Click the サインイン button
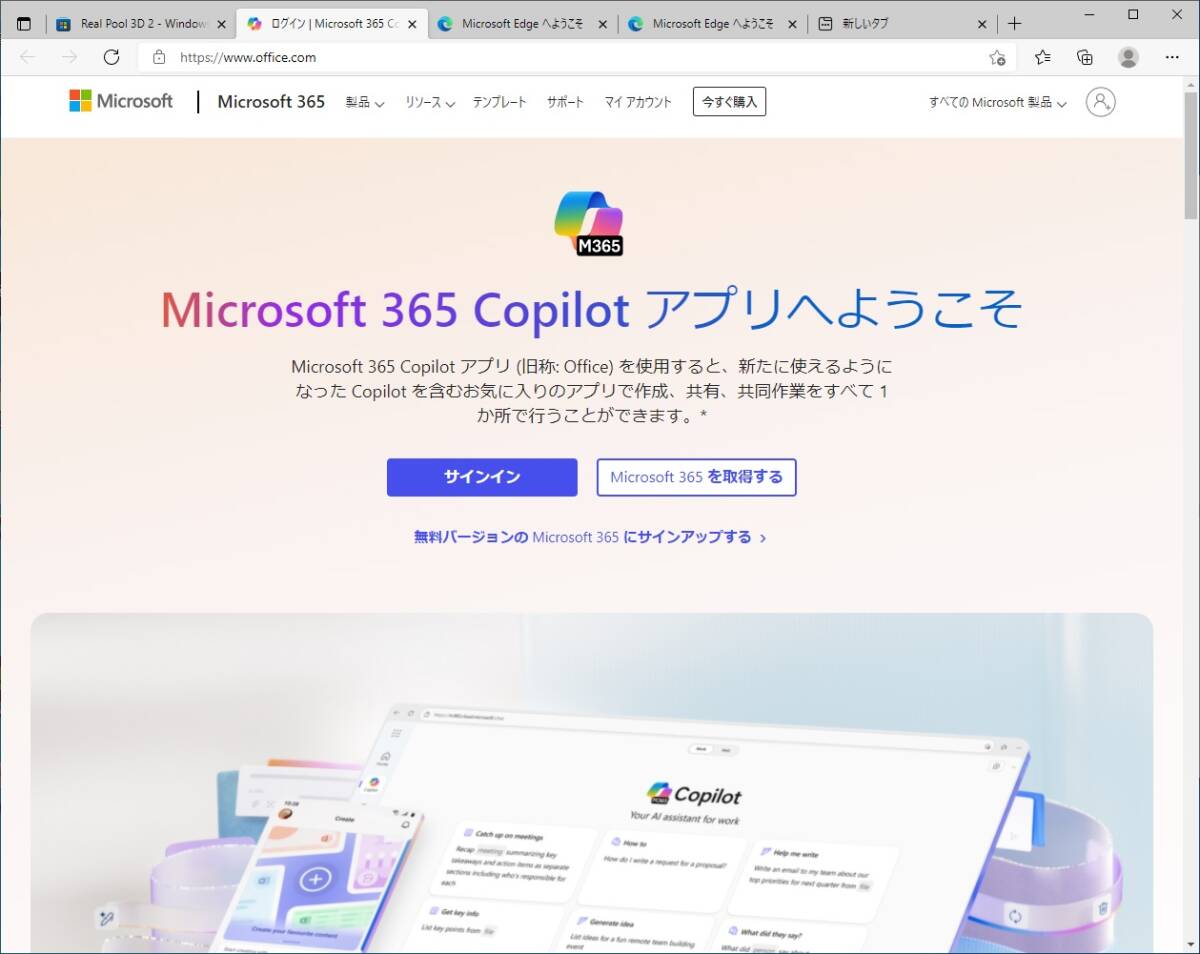 [482, 477]
